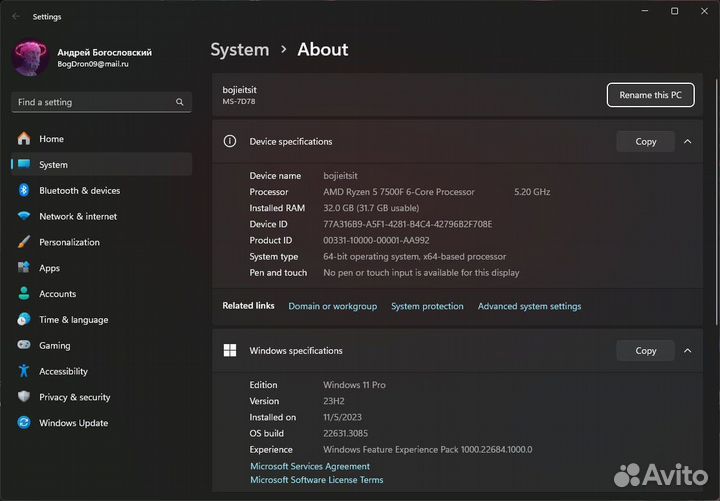The width and height of the screenshot is (720, 501).
Task: Click the Gaming controller icon
Action: pos(24,344)
